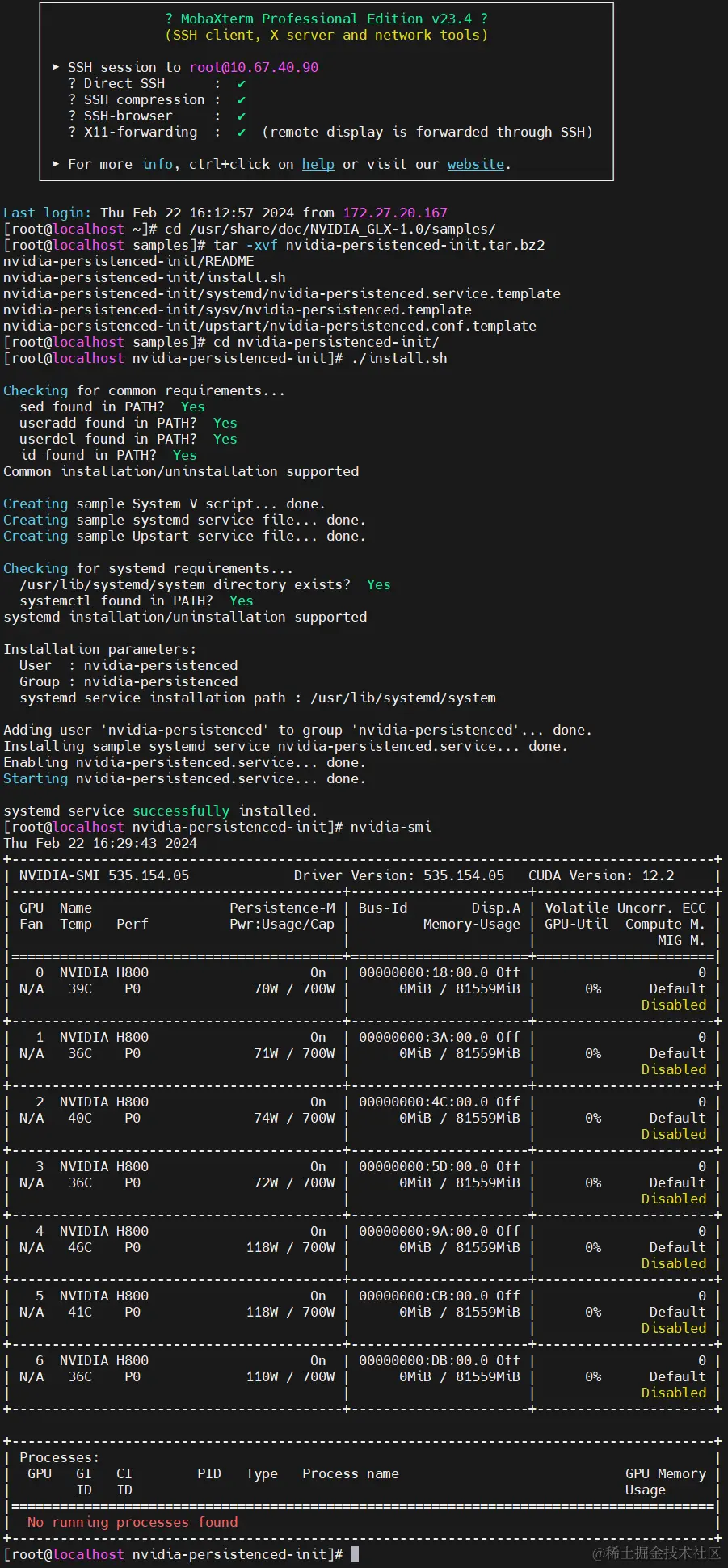Click NVIDIA-SMI 535.154.05 version text

pyautogui.click(x=104, y=875)
